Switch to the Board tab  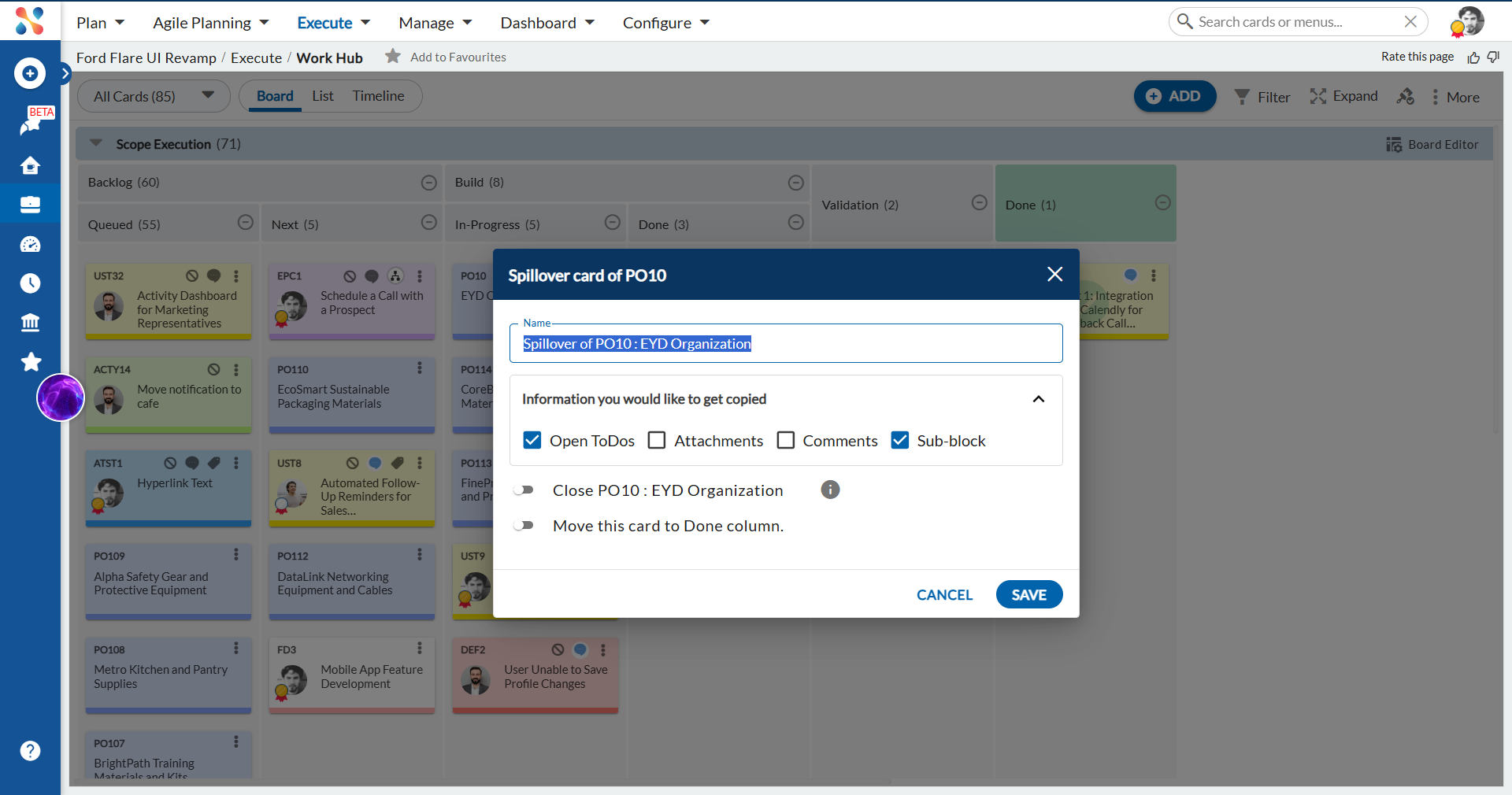point(275,96)
